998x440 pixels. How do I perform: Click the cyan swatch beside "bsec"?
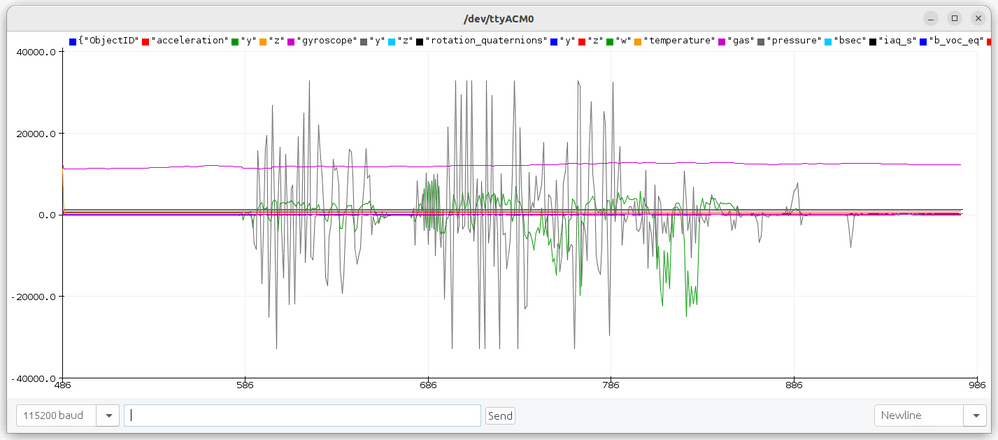point(828,41)
